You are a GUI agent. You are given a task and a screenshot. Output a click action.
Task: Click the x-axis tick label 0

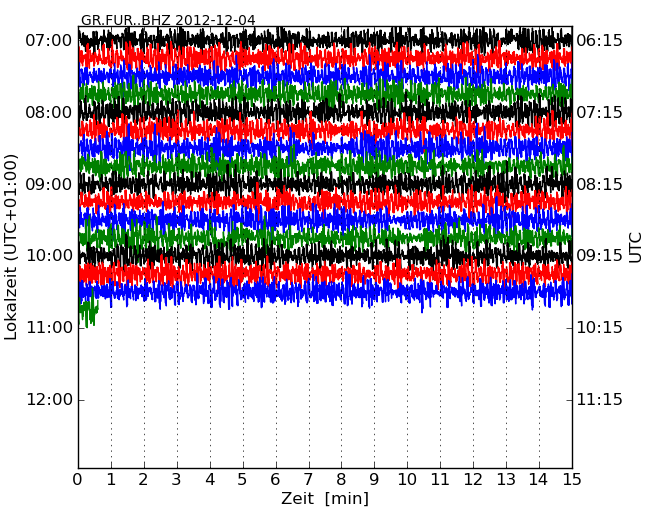click(x=78, y=480)
